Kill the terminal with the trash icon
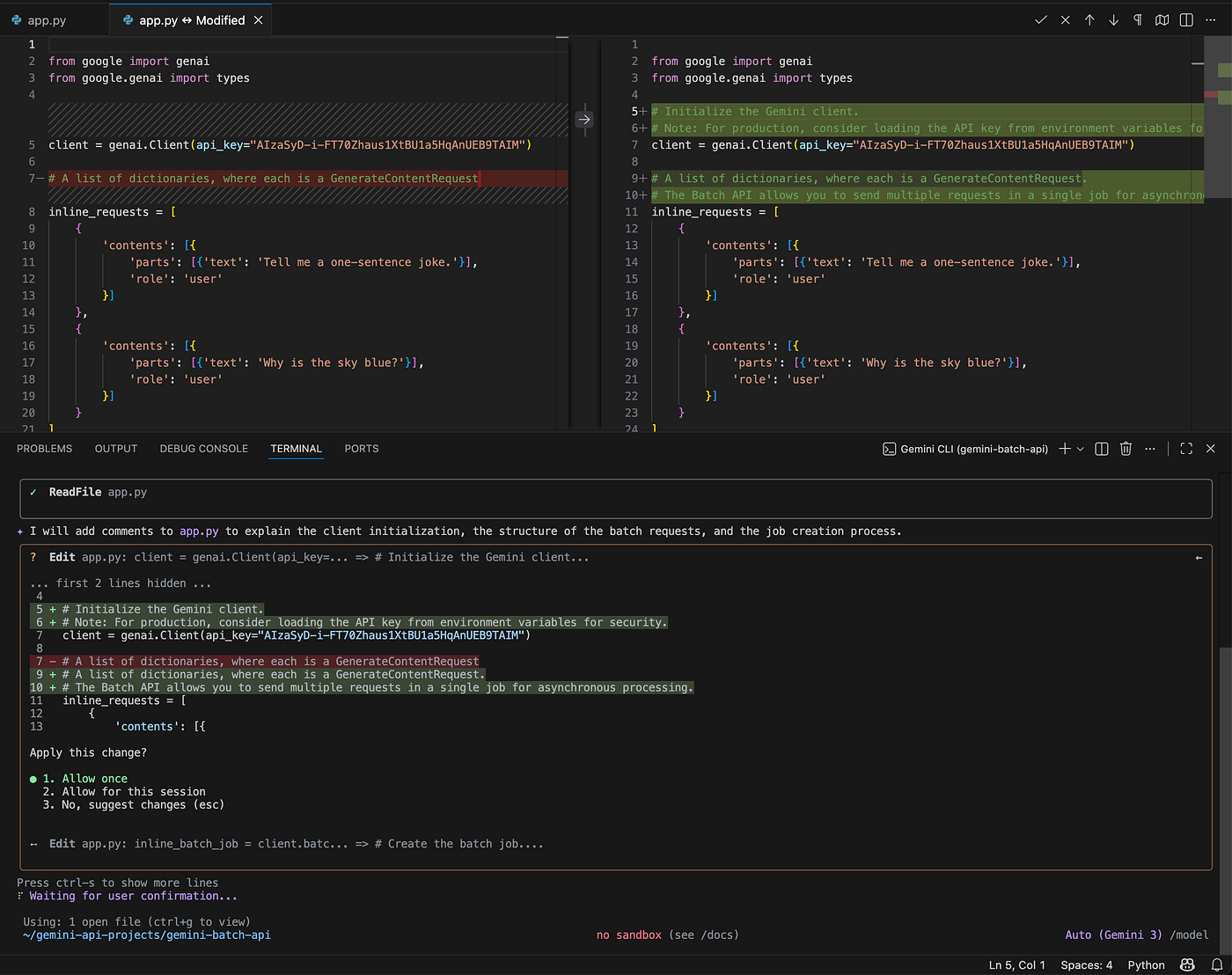Screen dimensions: 1232x975 (x=1126, y=449)
